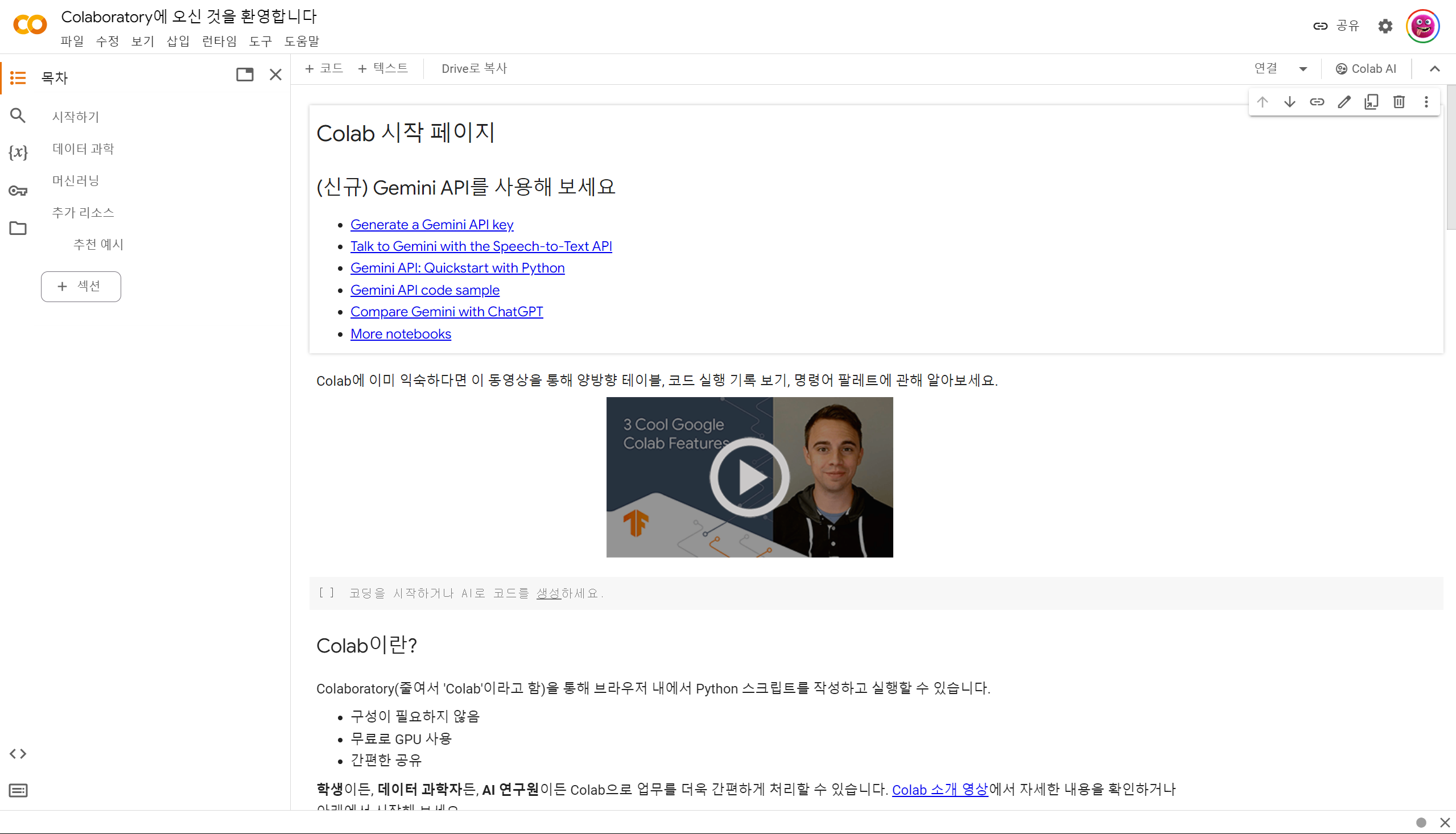
Task: Move the cell down with arrow icon
Action: [1290, 102]
